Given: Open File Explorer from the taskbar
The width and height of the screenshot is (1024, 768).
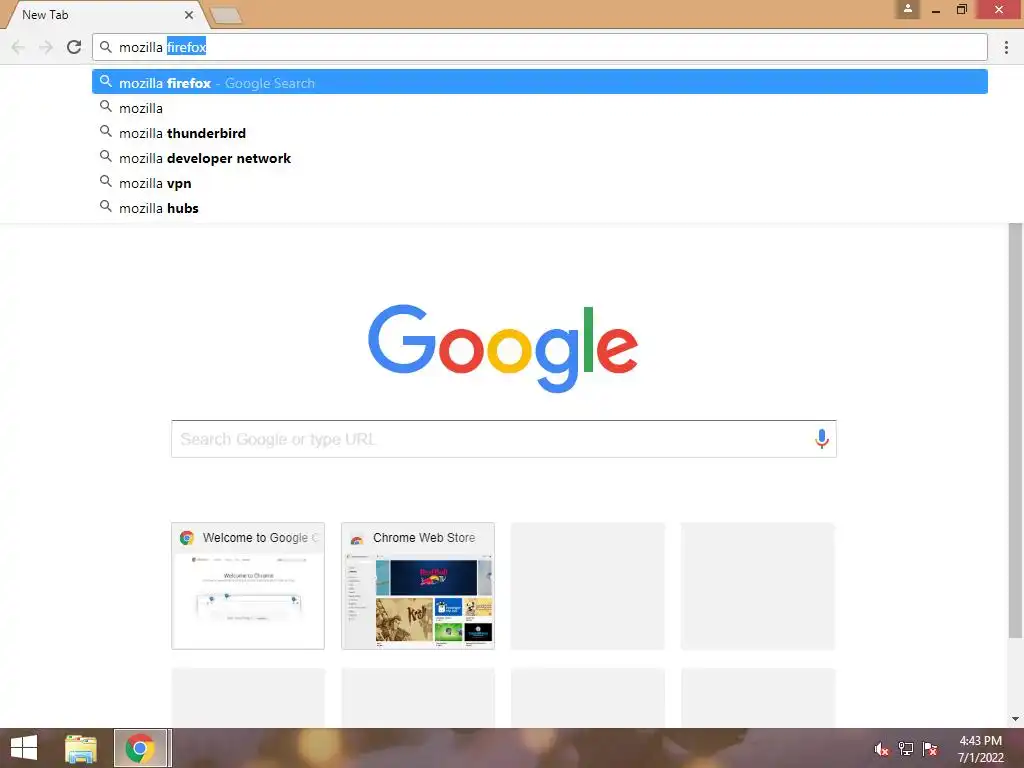Looking at the screenshot, I should point(81,748).
